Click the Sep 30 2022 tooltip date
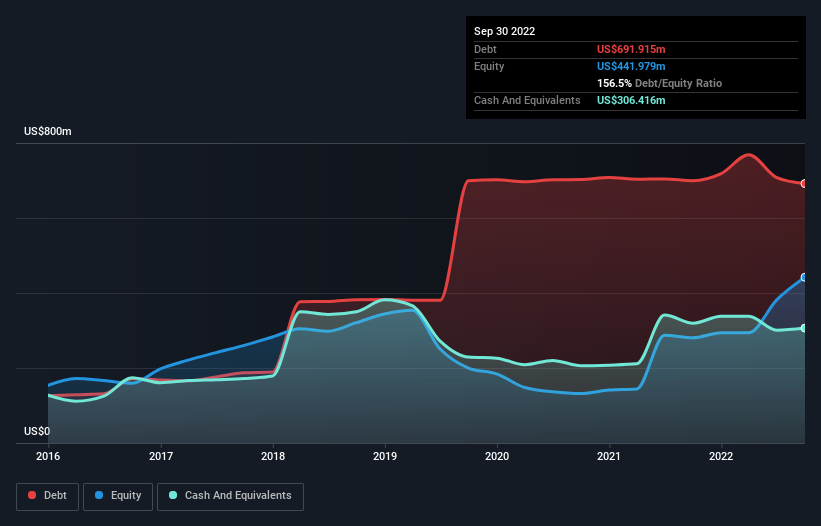This screenshot has width=821, height=526. point(505,31)
